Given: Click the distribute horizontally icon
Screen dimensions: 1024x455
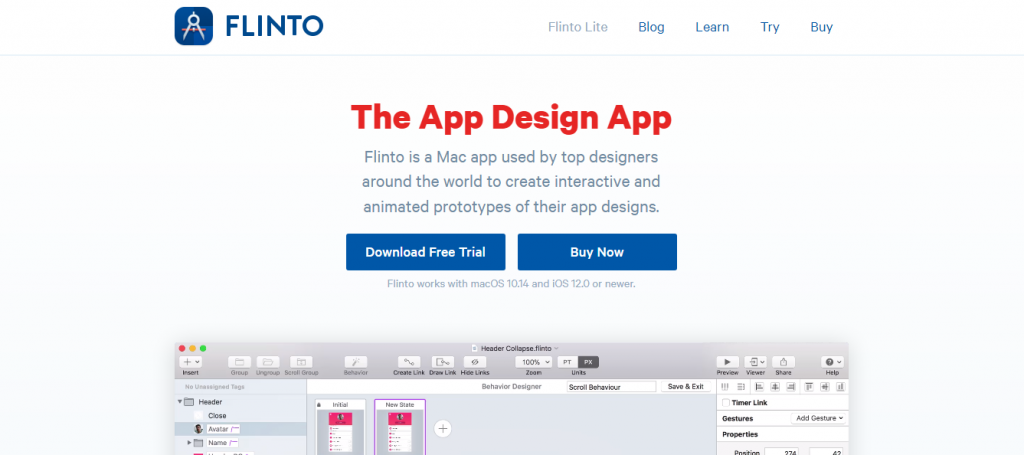Looking at the screenshot, I should pyautogui.click(x=725, y=387).
